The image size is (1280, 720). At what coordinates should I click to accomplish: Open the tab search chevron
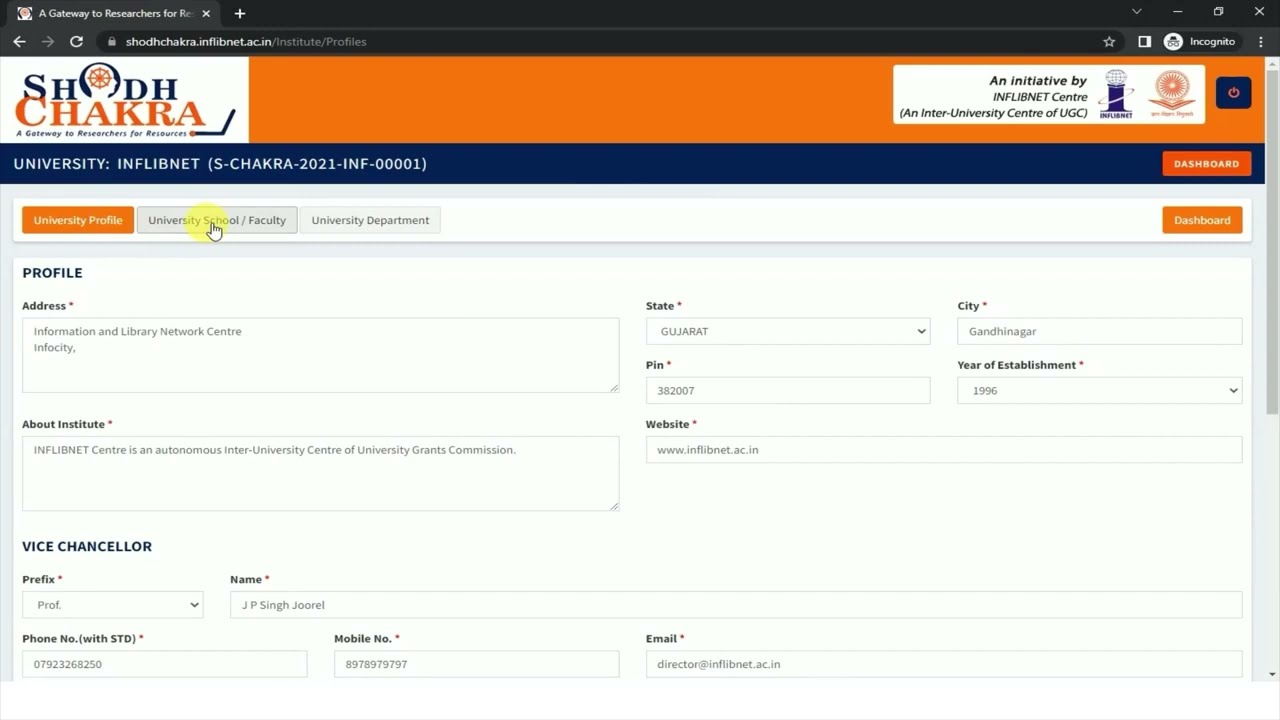coord(1136,12)
